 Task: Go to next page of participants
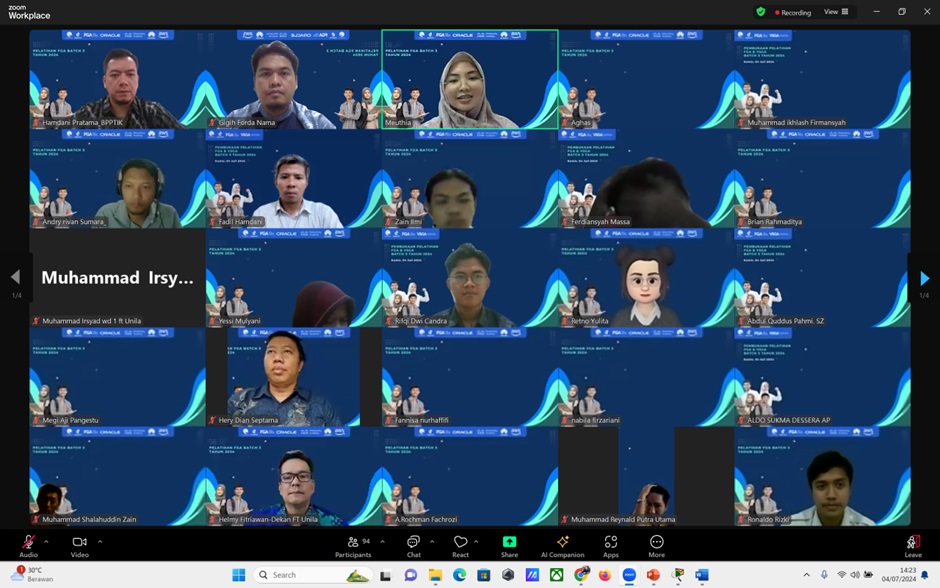click(924, 278)
